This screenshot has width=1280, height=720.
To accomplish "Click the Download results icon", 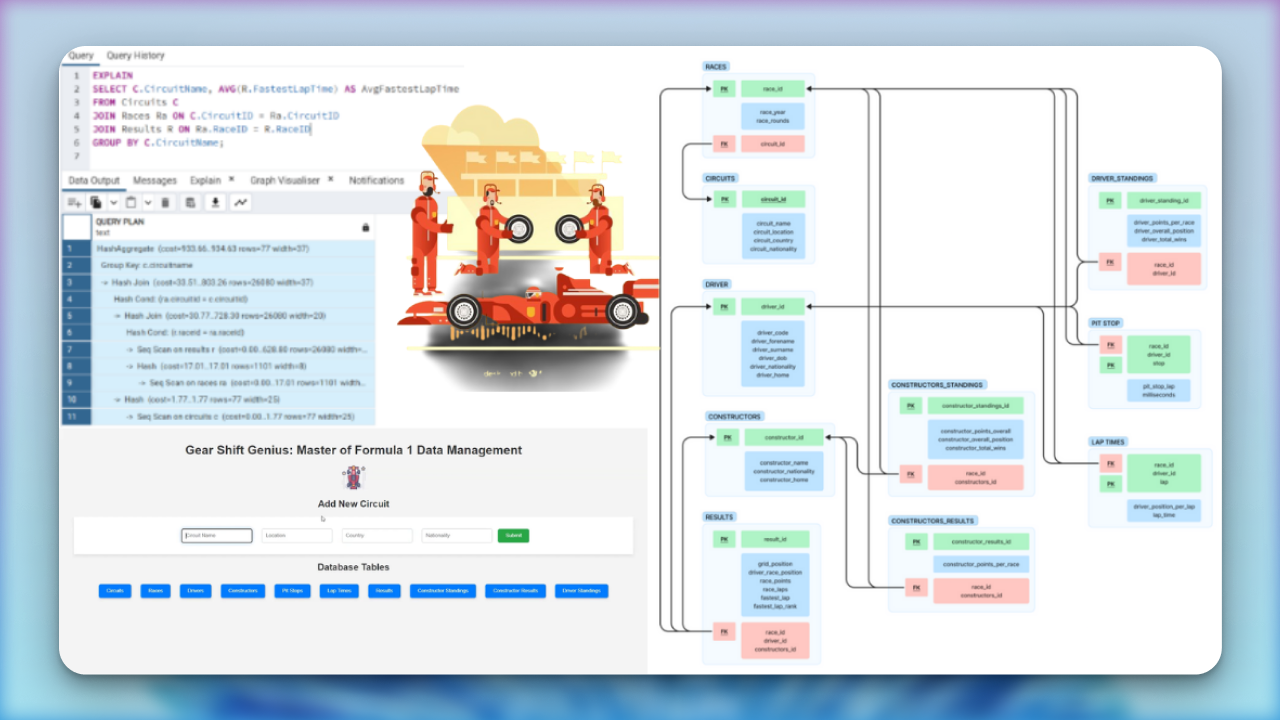I will tap(215, 202).
